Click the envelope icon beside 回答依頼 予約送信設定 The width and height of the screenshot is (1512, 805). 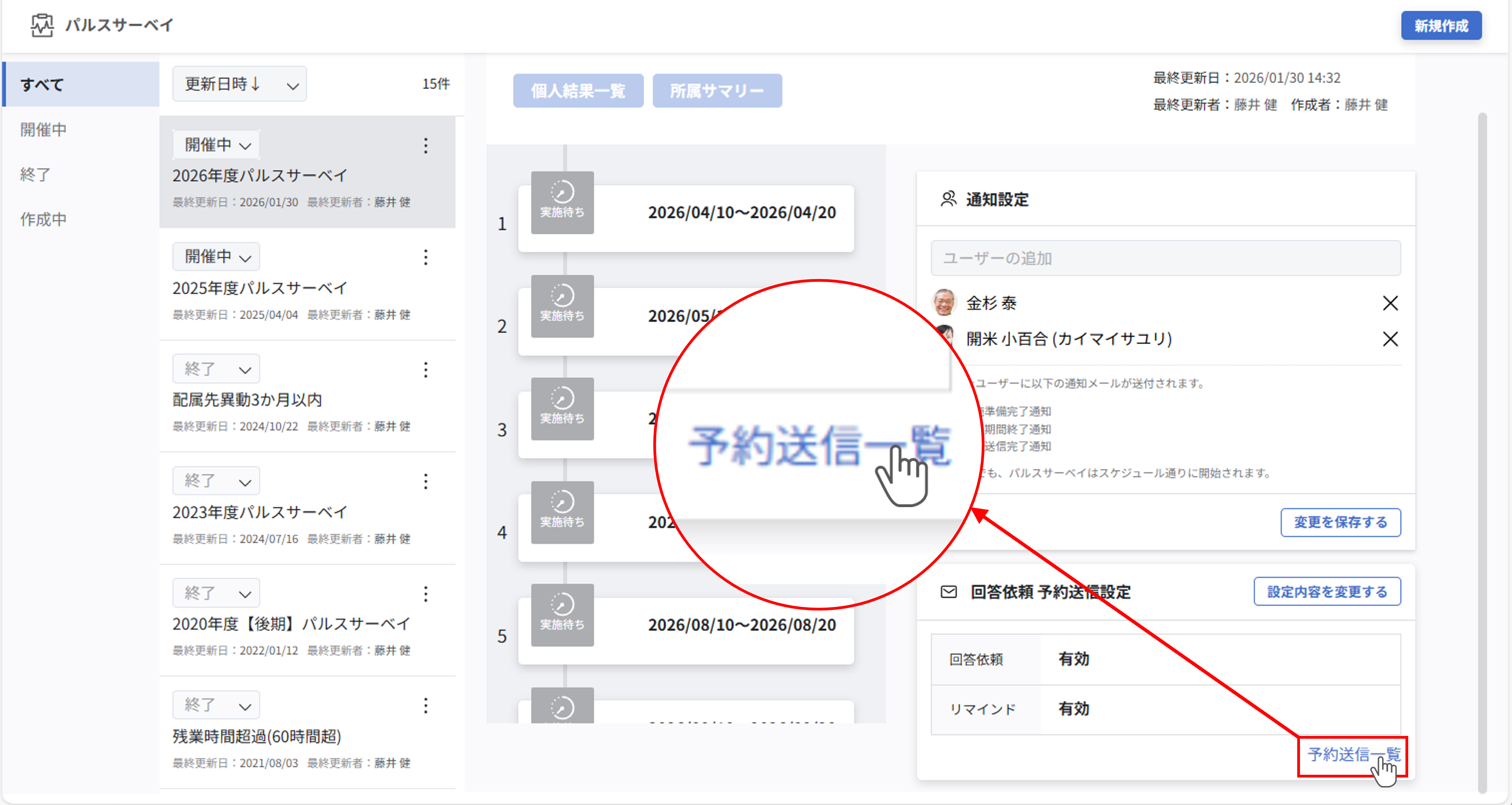pyautogui.click(x=949, y=592)
